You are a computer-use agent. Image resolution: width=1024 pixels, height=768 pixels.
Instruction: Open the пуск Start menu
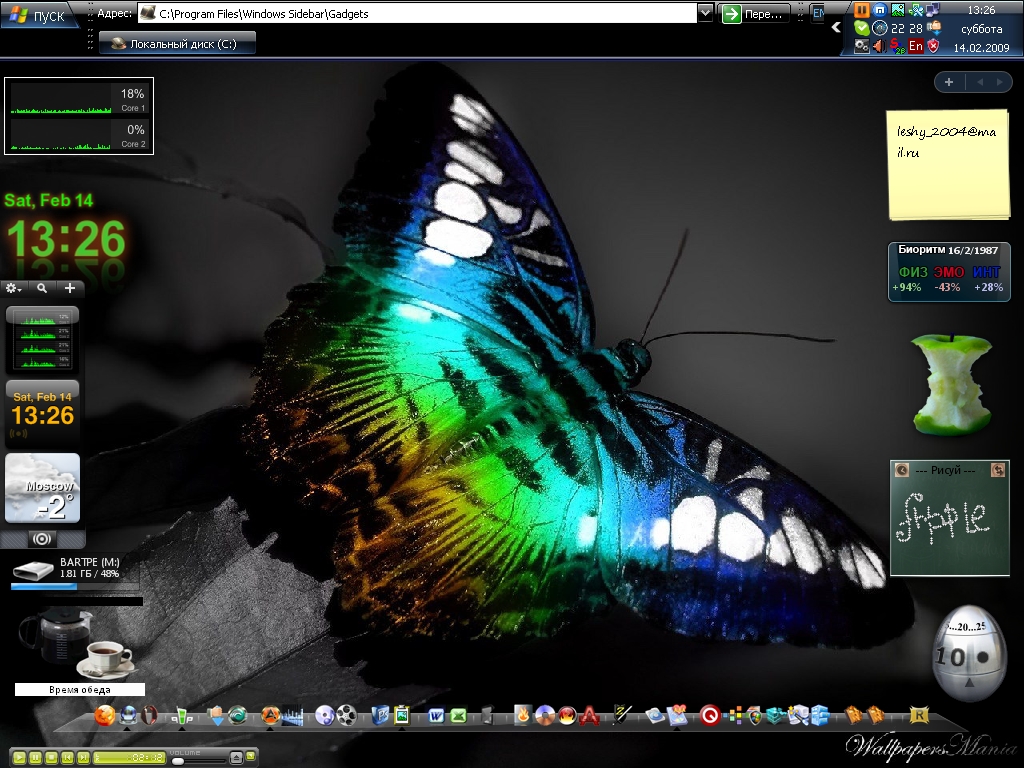click(x=39, y=15)
